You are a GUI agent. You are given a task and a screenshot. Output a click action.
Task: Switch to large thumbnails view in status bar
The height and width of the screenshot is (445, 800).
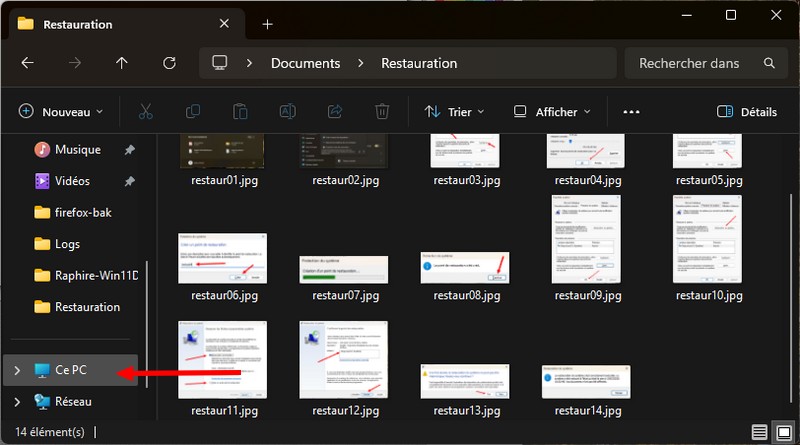(783, 432)
